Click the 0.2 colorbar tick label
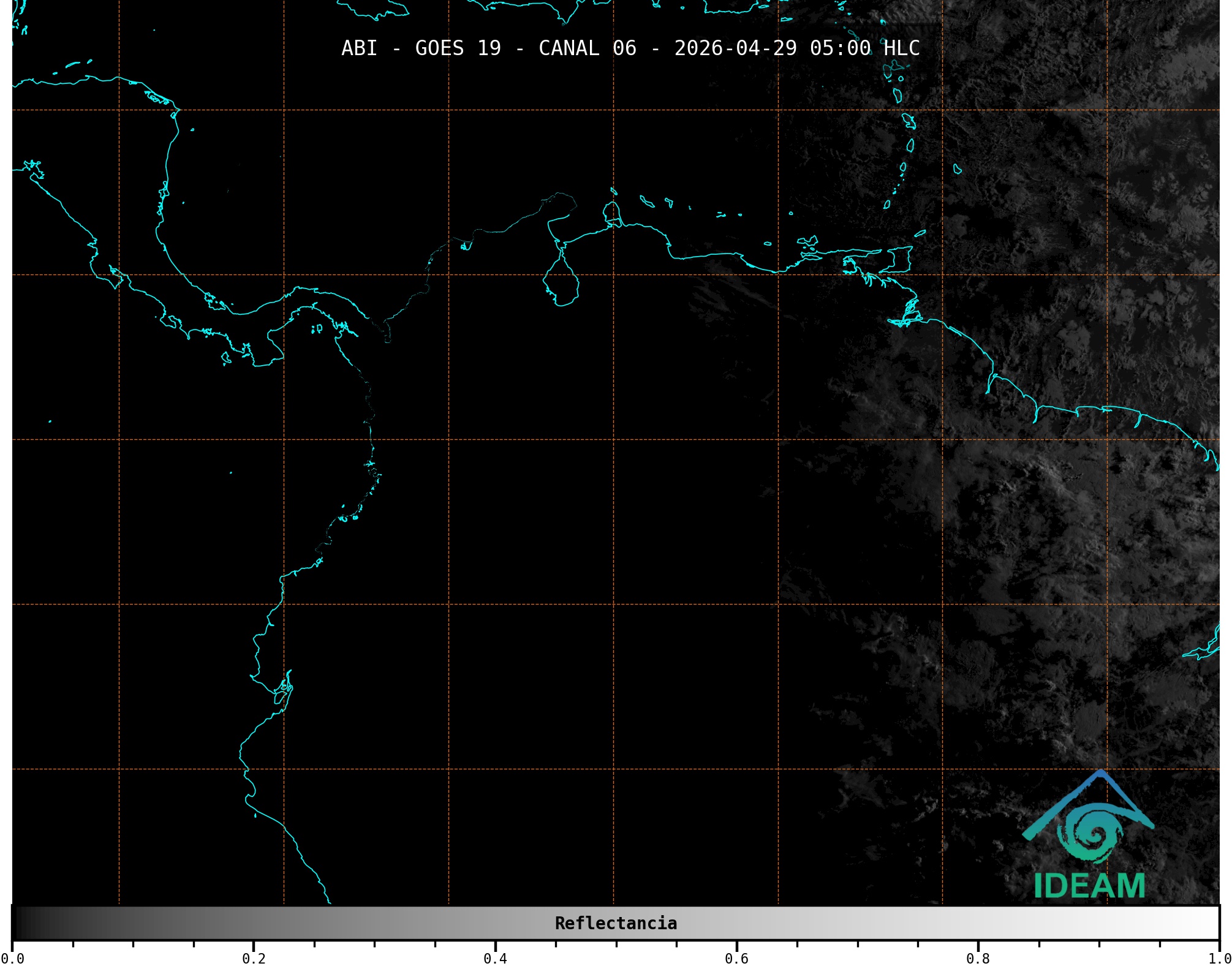This screenshot has width=1232, height=966. (254, 958)
